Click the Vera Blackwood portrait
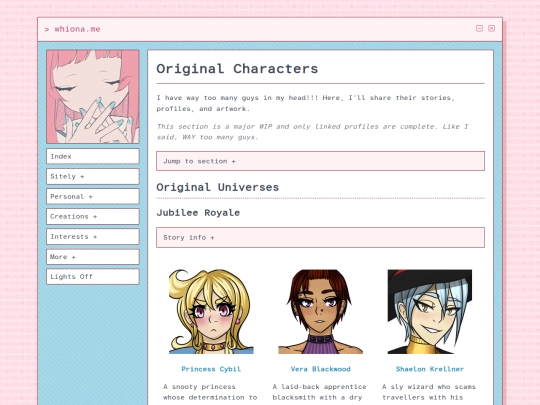 coord(320,312)
